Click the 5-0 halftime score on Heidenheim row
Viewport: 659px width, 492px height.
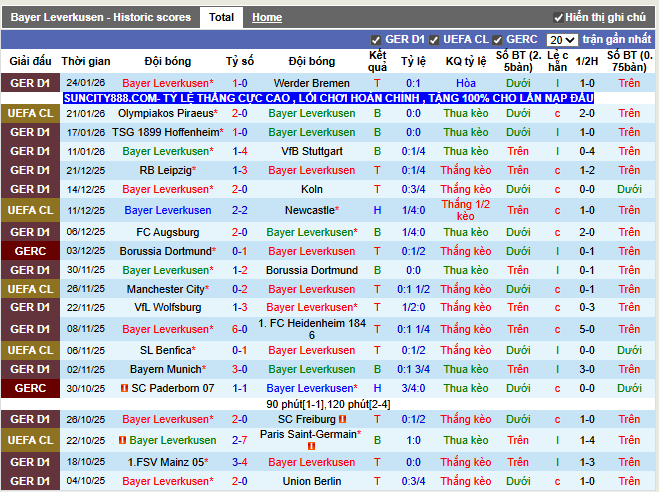click(587, 329)
